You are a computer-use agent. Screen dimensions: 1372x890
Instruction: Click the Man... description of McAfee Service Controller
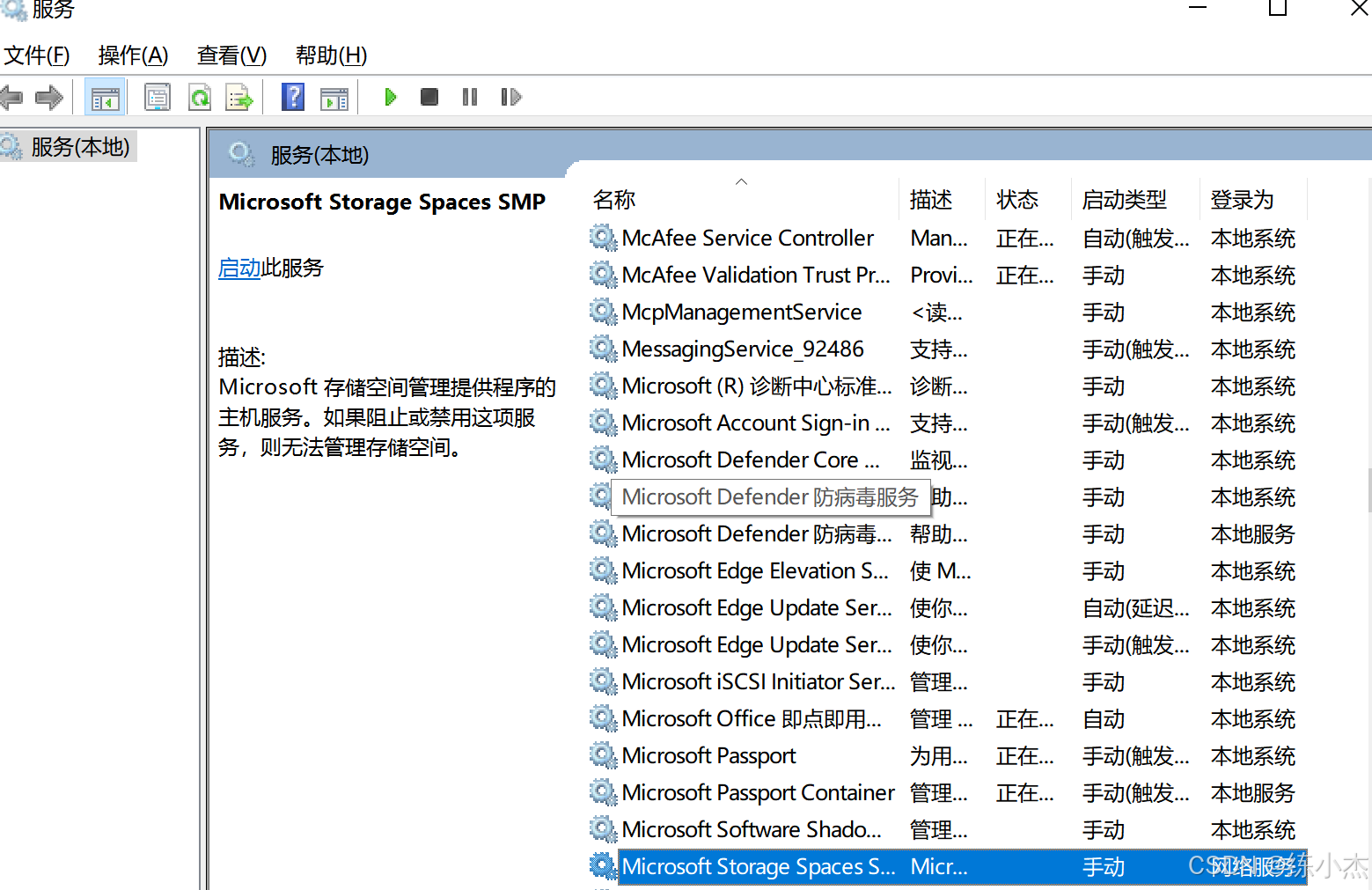point(939,239)
